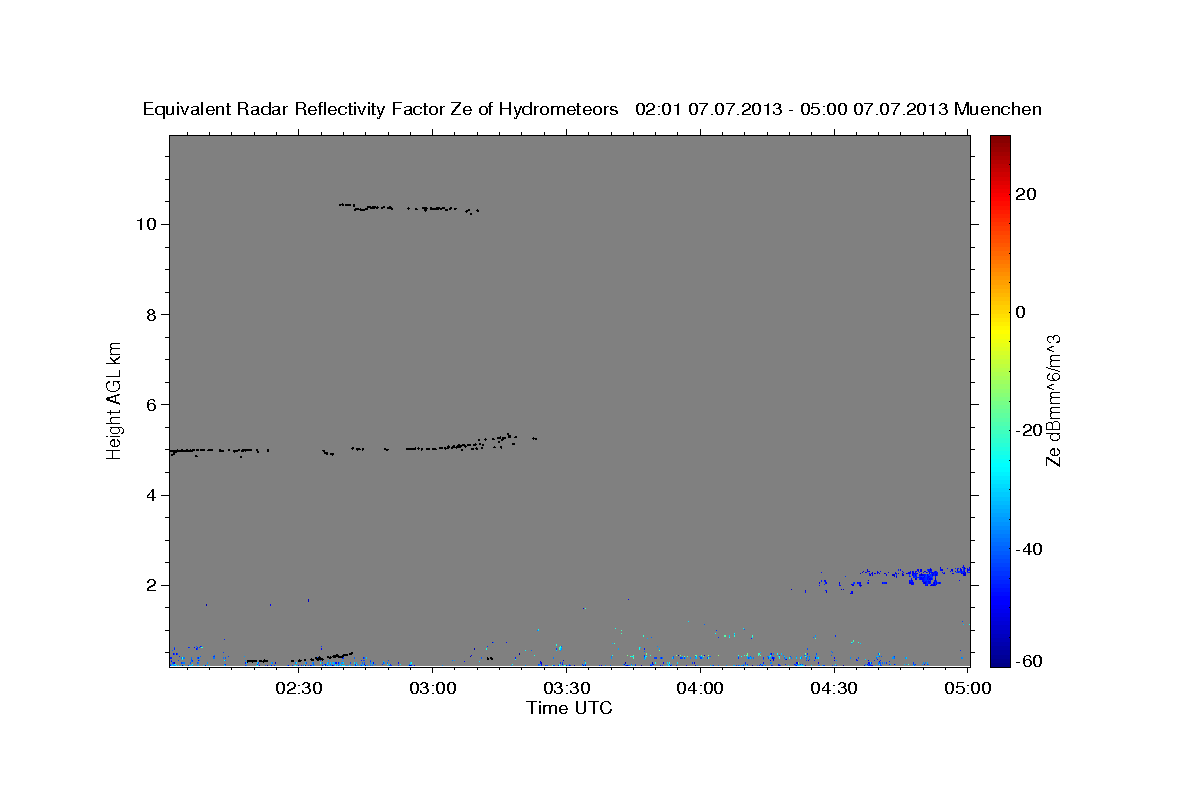Click the black echo layer near 5 km
This screenshot has width=1200, height=800.
(353, 446)
